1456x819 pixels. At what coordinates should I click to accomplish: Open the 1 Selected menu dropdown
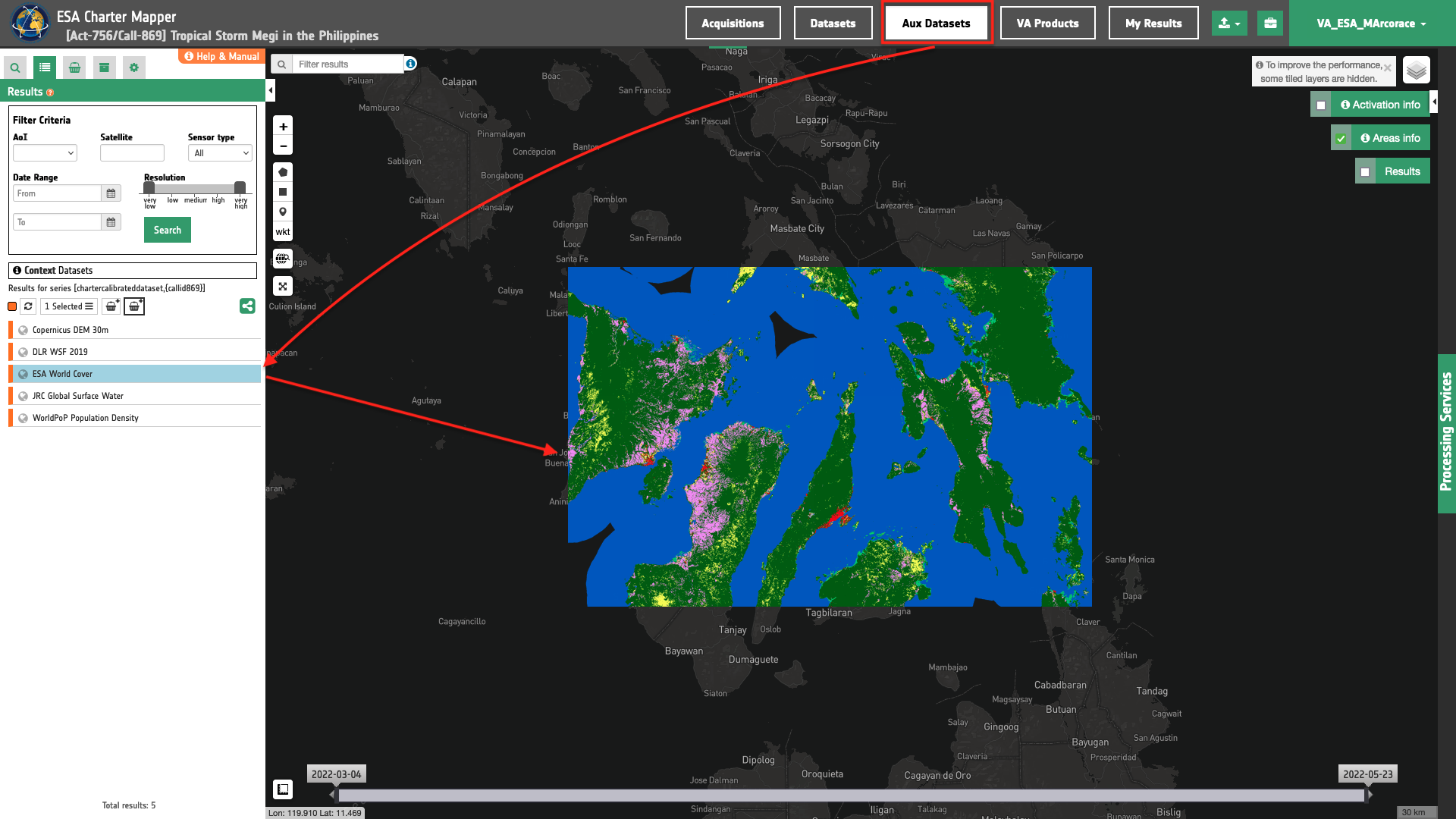(x=69, y=306)
